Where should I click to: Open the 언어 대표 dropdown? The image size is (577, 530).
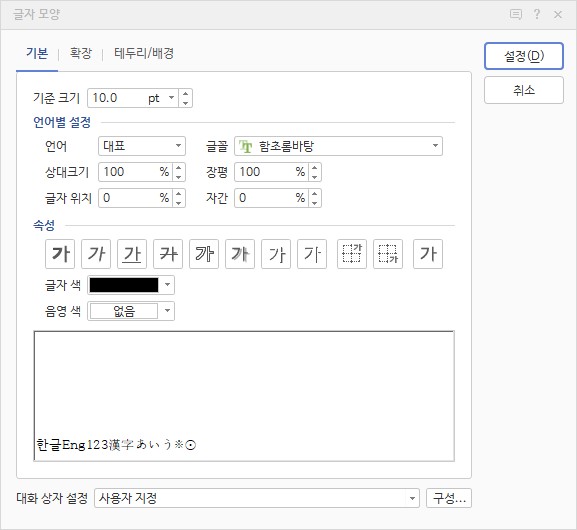(x=142, y=146)
